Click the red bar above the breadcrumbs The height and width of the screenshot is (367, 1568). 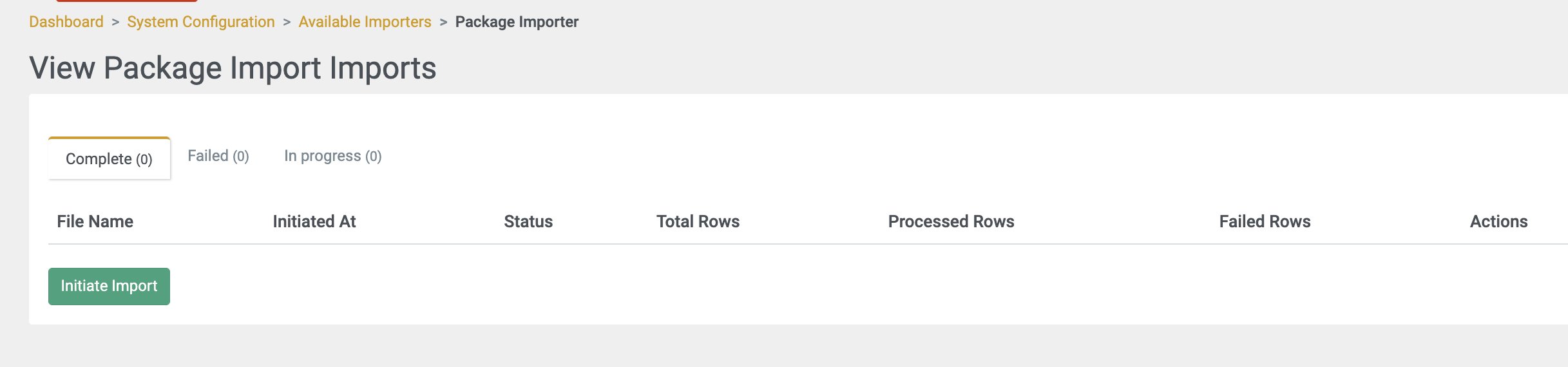[x=127, y=1]
